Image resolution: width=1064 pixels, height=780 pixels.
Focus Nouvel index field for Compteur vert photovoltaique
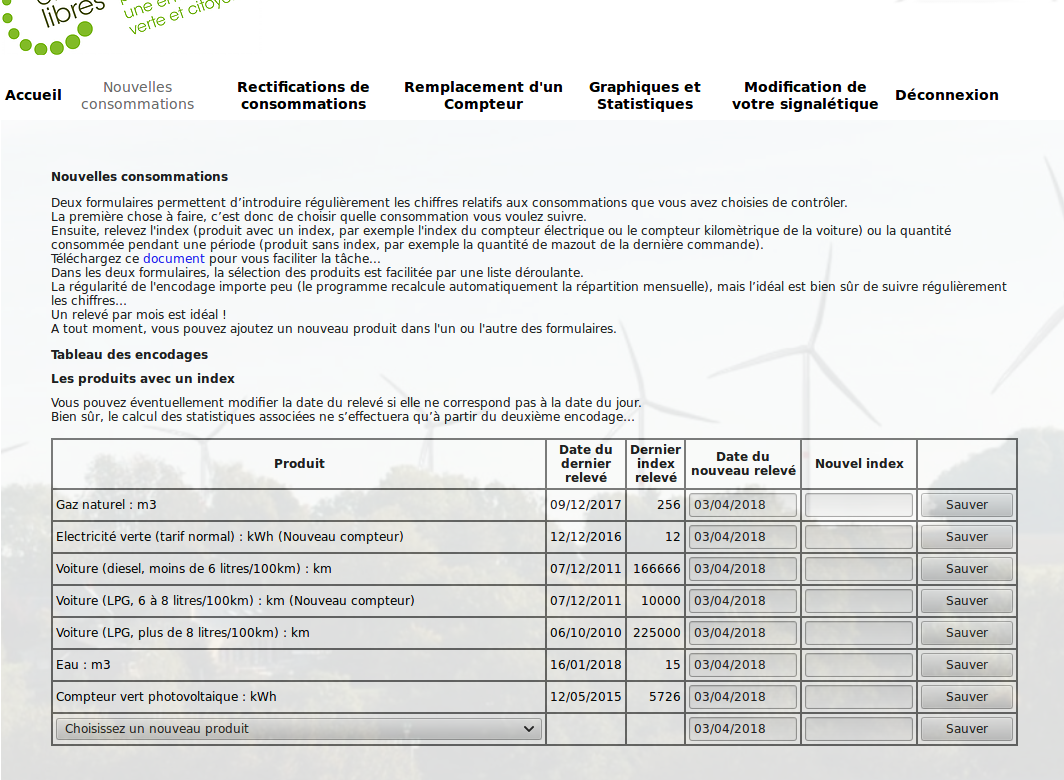click(858, 697)
